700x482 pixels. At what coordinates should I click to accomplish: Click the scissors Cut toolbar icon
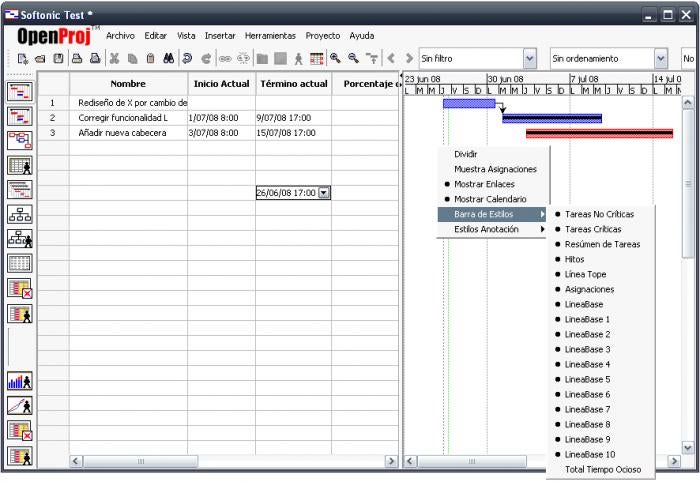(114, 58)
